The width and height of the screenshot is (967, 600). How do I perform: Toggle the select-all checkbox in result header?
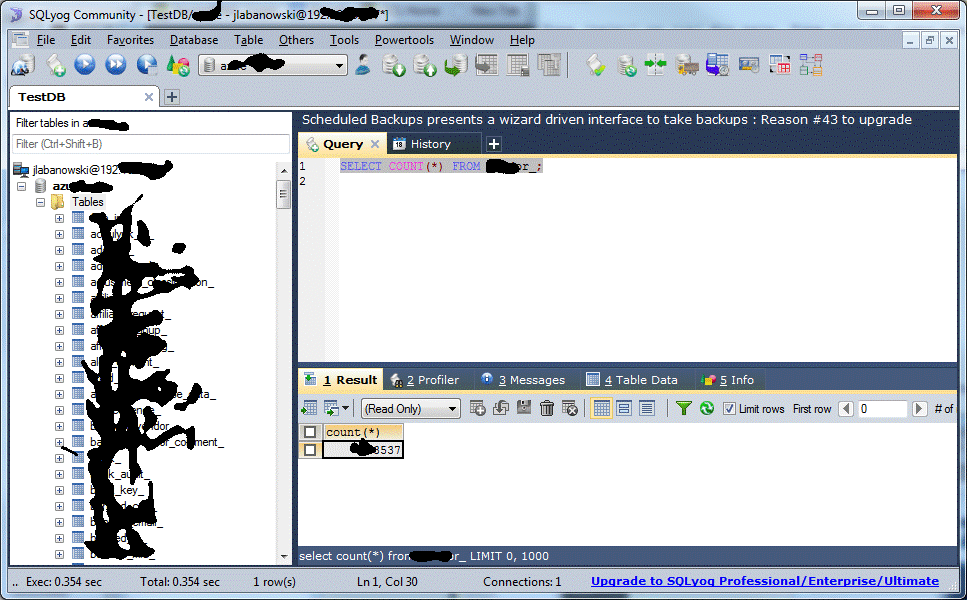[311, 431]
